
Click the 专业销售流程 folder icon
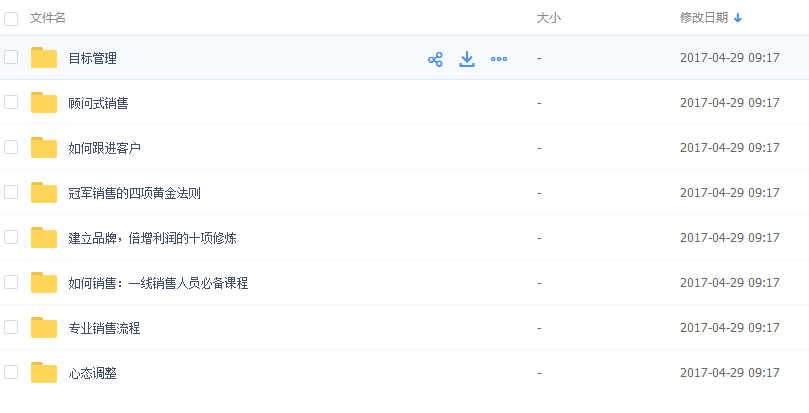[x=44, y=327]
